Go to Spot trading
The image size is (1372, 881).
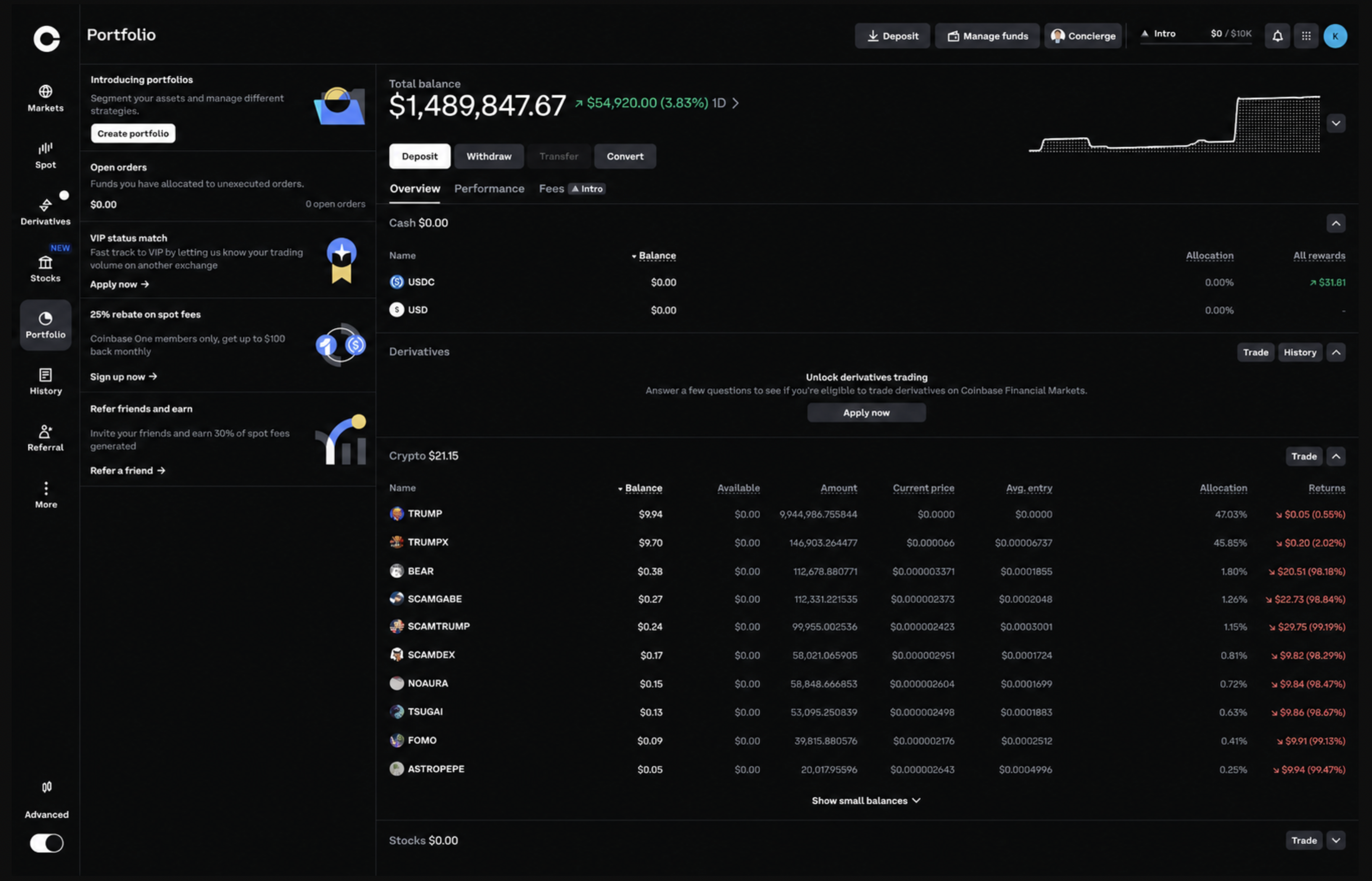(x=46, y=155)
